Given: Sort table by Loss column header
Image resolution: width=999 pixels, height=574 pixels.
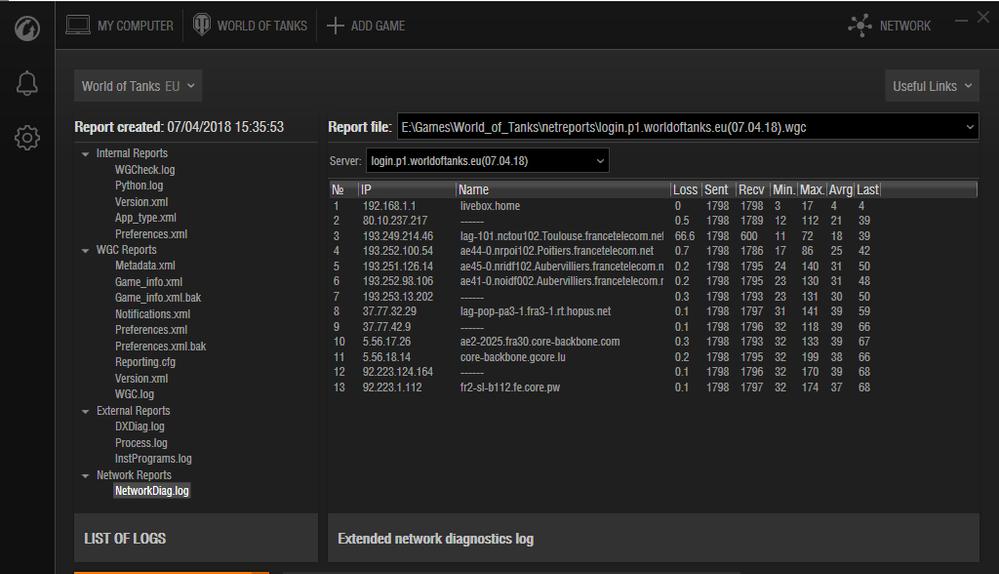Looking at the screenshot, I should (686, 189).
